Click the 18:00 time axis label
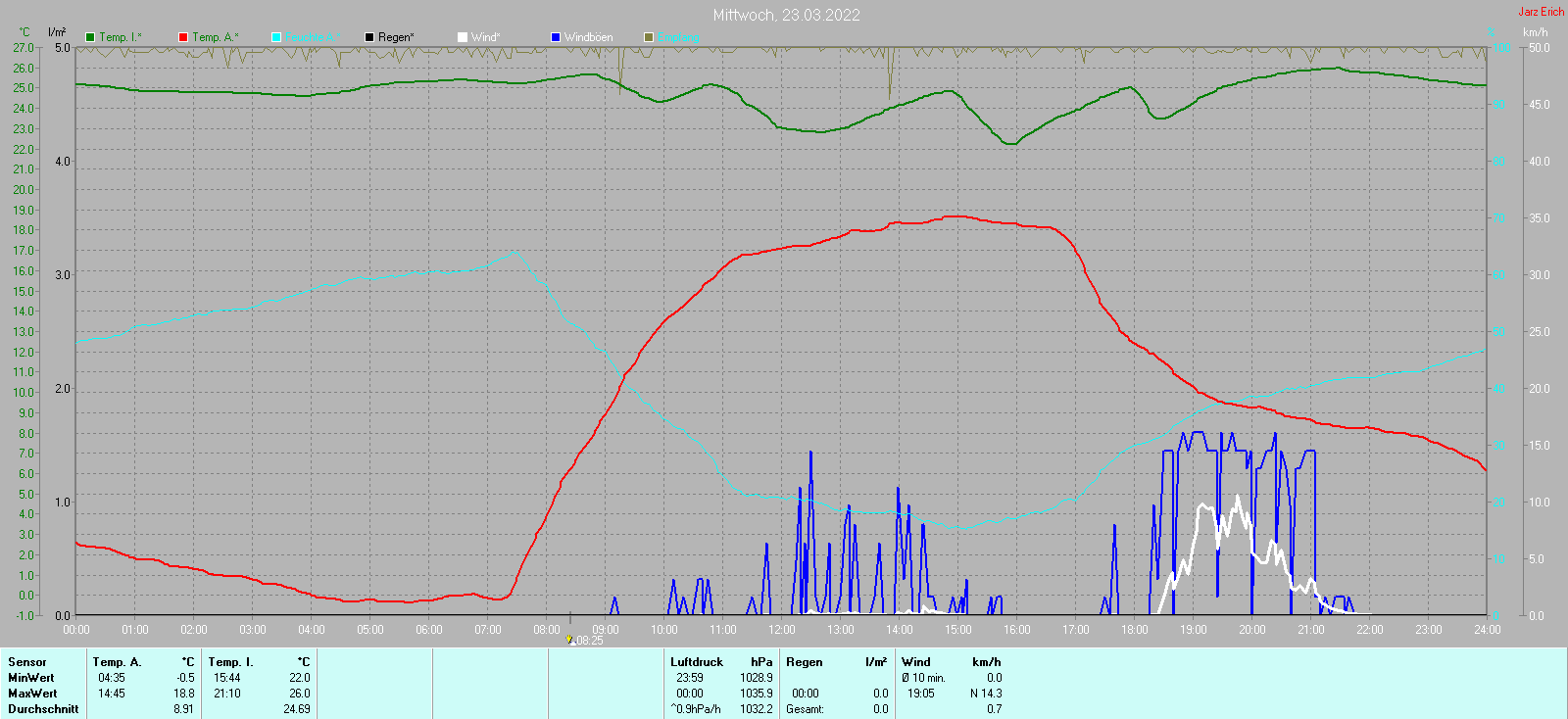The width and height of the screenshot is (1568, 719). (x=1135, y=630)
